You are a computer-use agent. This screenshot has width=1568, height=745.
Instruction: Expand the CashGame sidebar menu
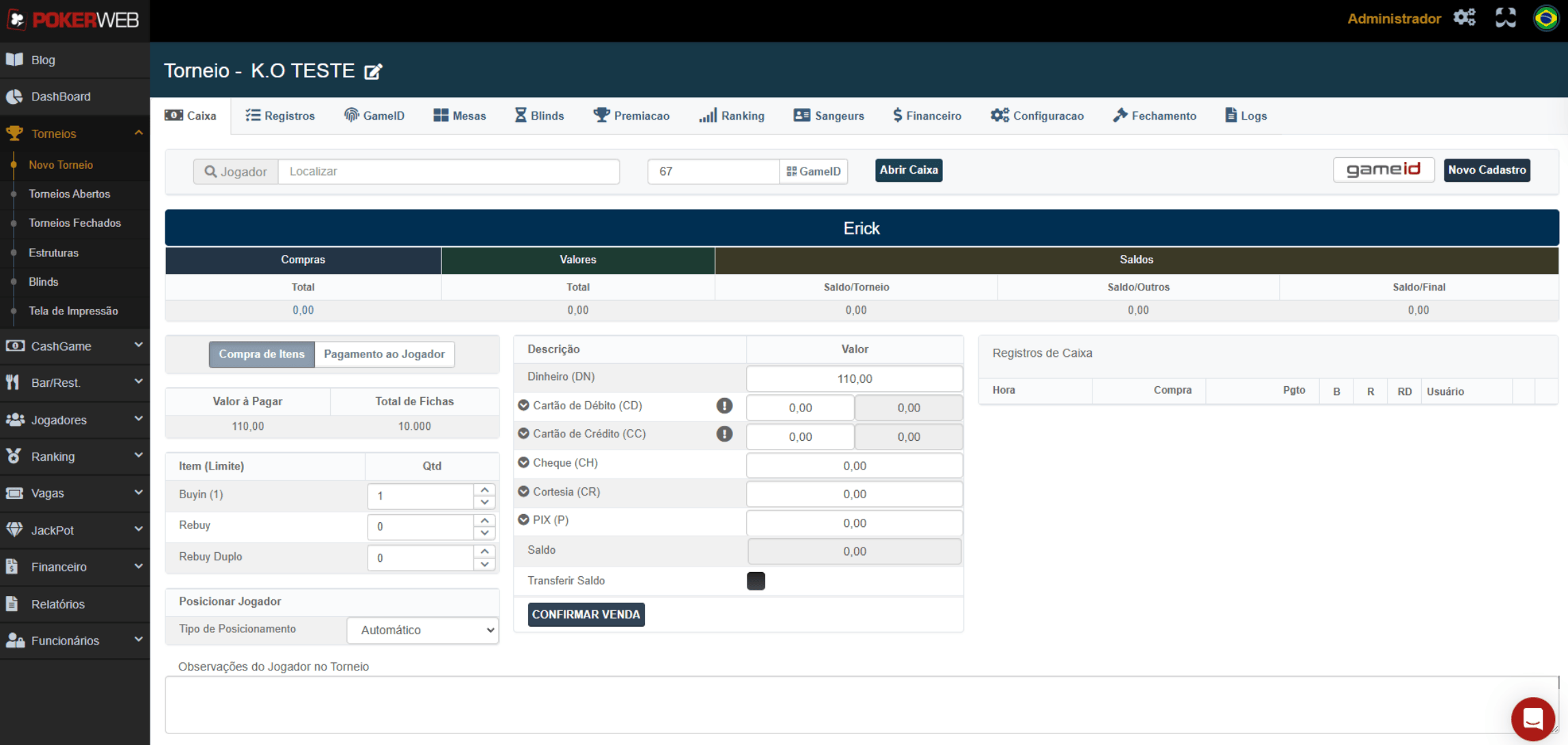pos(75,346)
